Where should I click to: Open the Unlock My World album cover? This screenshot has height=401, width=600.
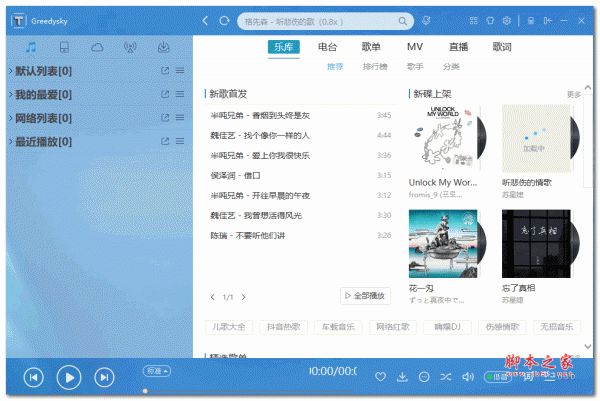[443, 139]
